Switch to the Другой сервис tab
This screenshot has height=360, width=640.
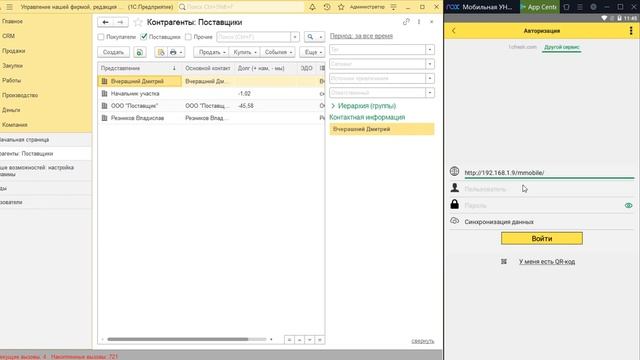(562, 47)
